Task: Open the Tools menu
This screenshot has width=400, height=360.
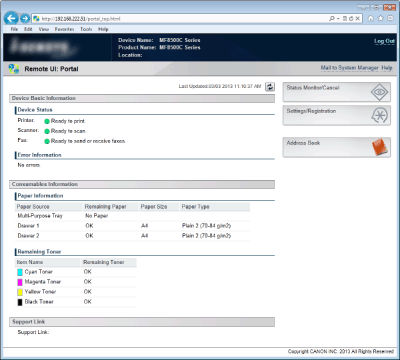Action: [86, 29]
